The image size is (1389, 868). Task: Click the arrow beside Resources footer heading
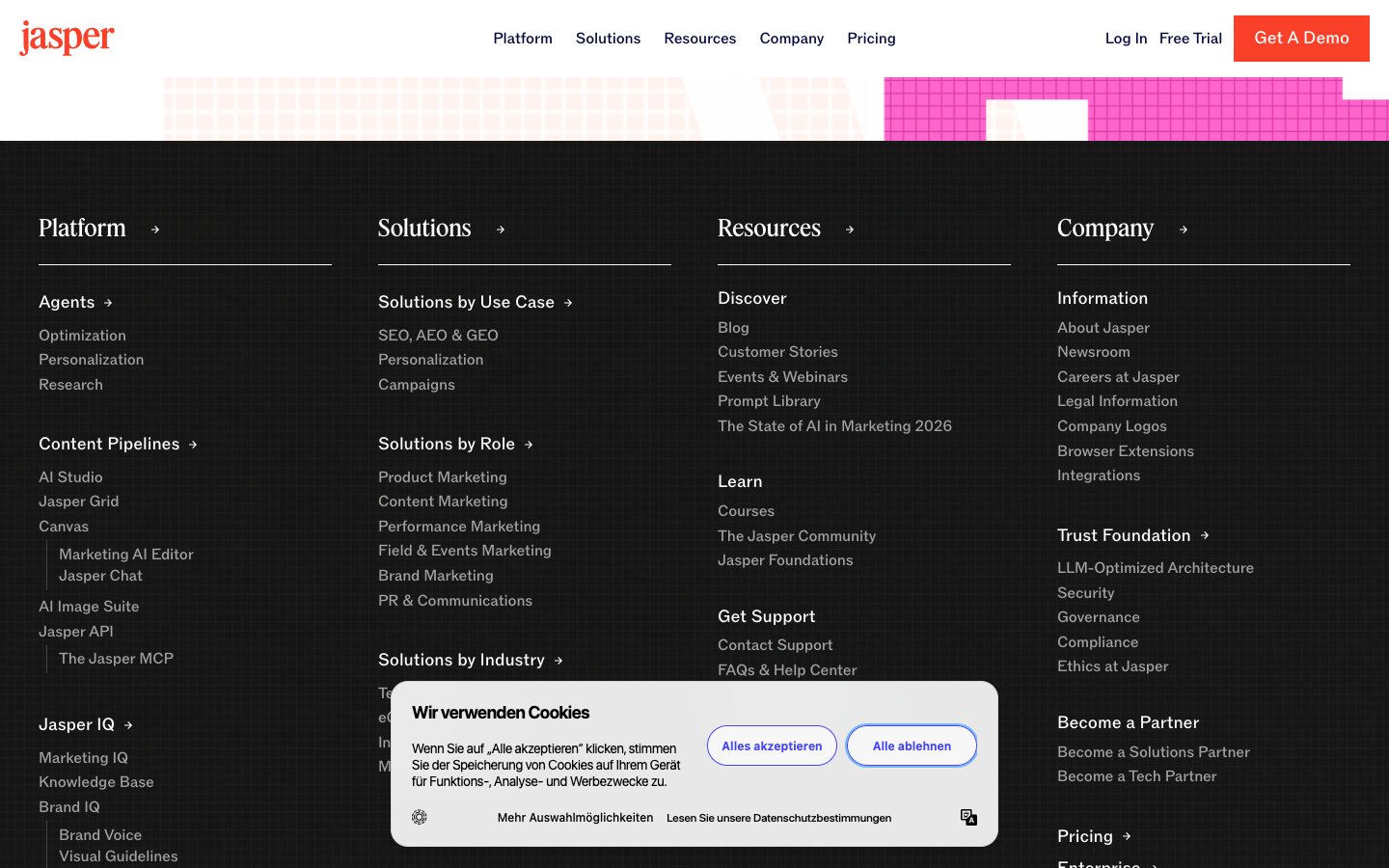coord(850,230)
